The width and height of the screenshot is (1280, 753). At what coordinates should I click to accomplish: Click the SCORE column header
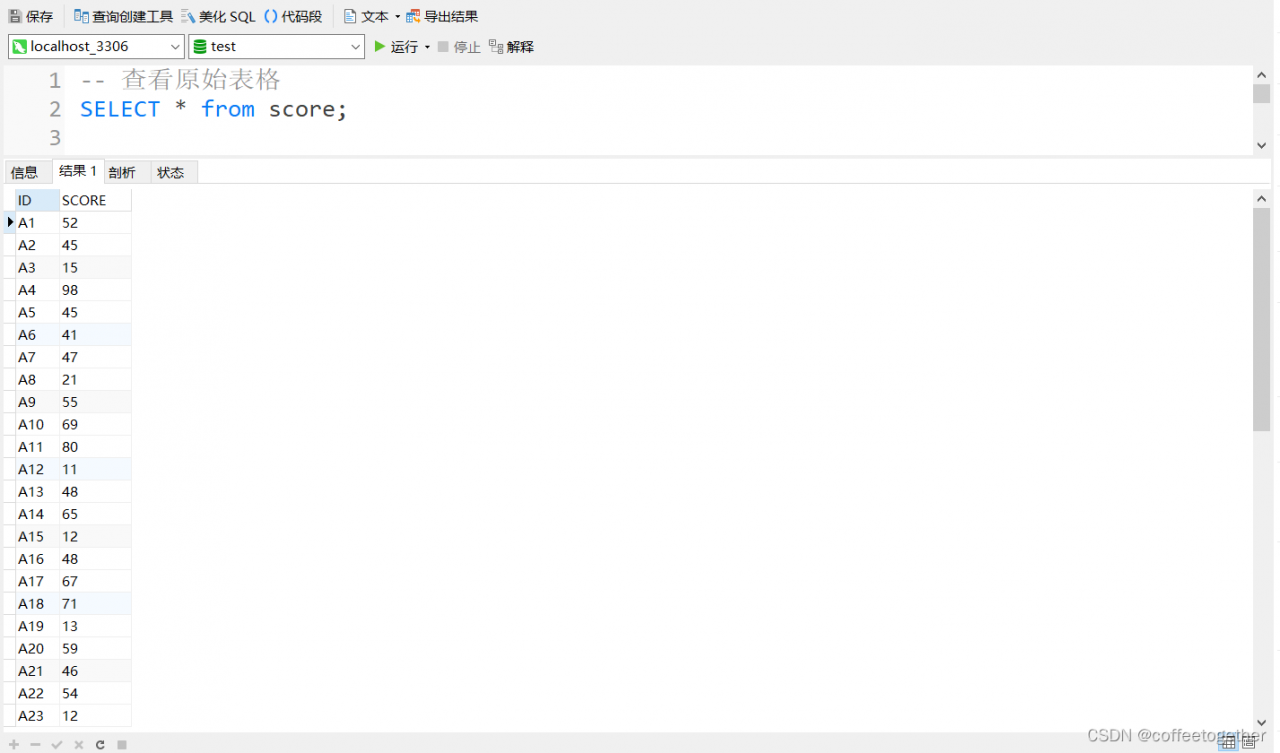(x=95, y=200)
